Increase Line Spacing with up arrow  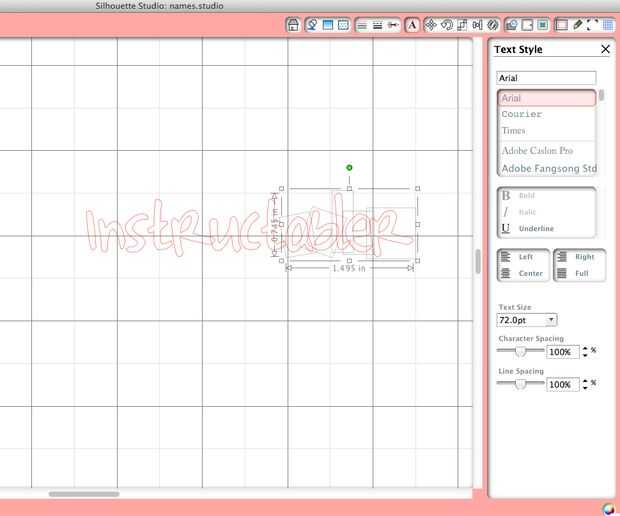pyautogui.click(x=585, y=381)
